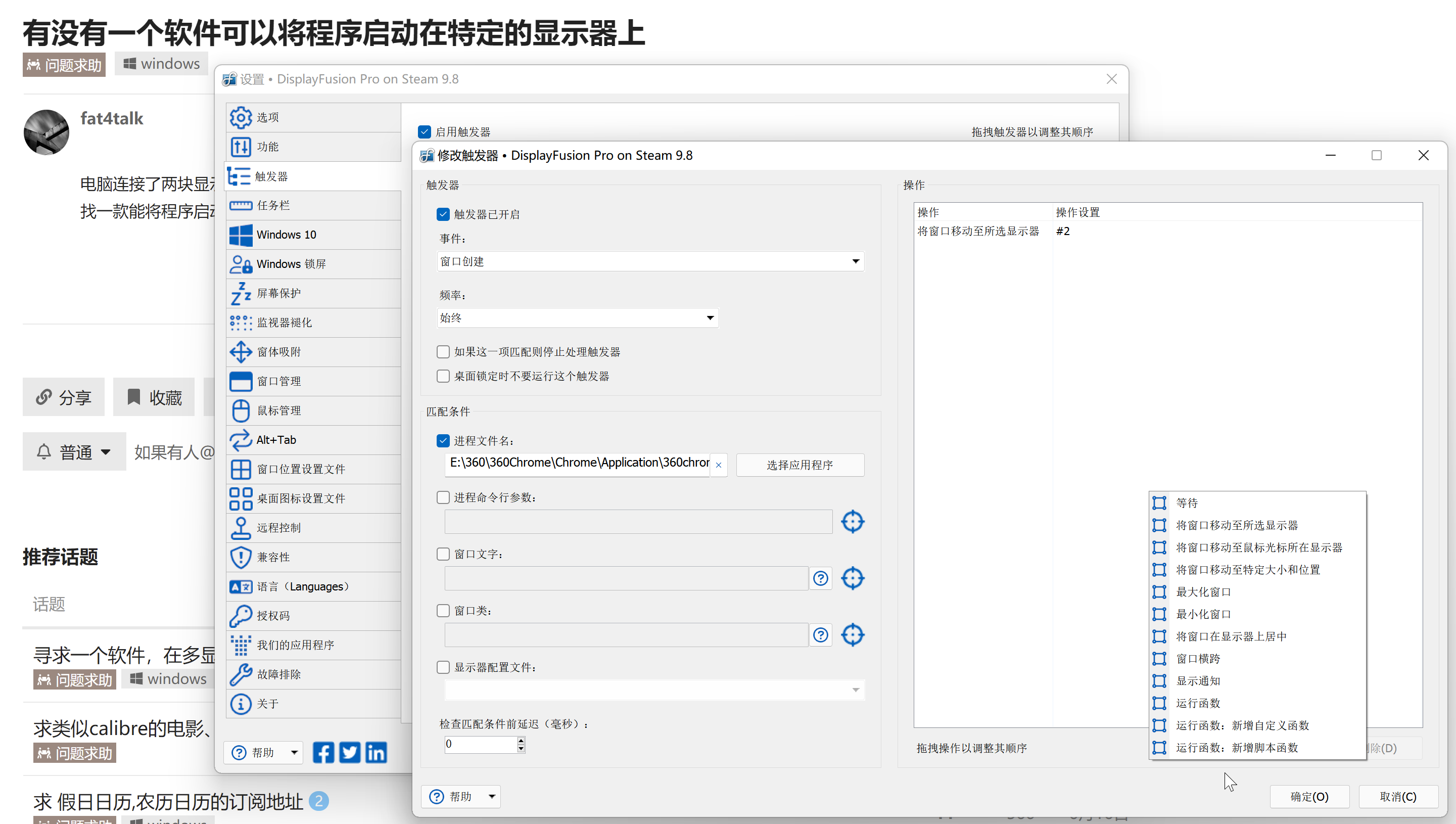Check 桌面锁定时不要运行这个触发器 option

[443, 376]
